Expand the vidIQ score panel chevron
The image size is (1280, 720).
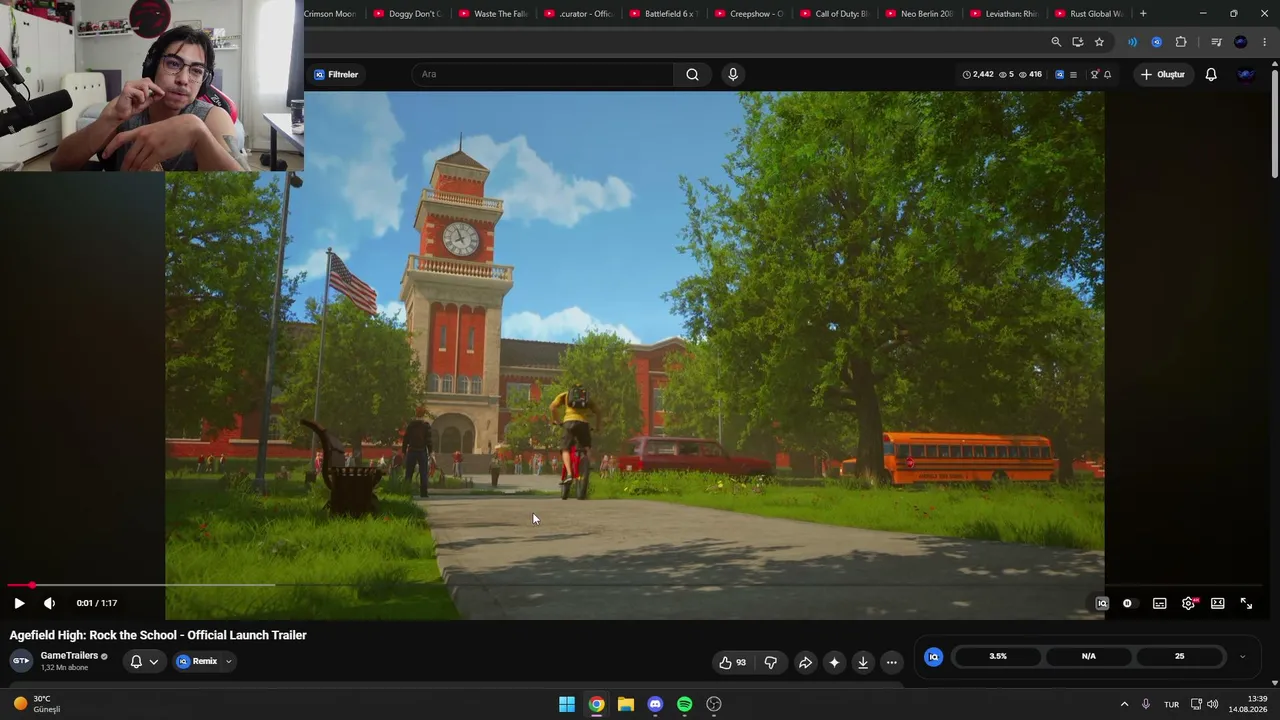tap(1242, 657)
